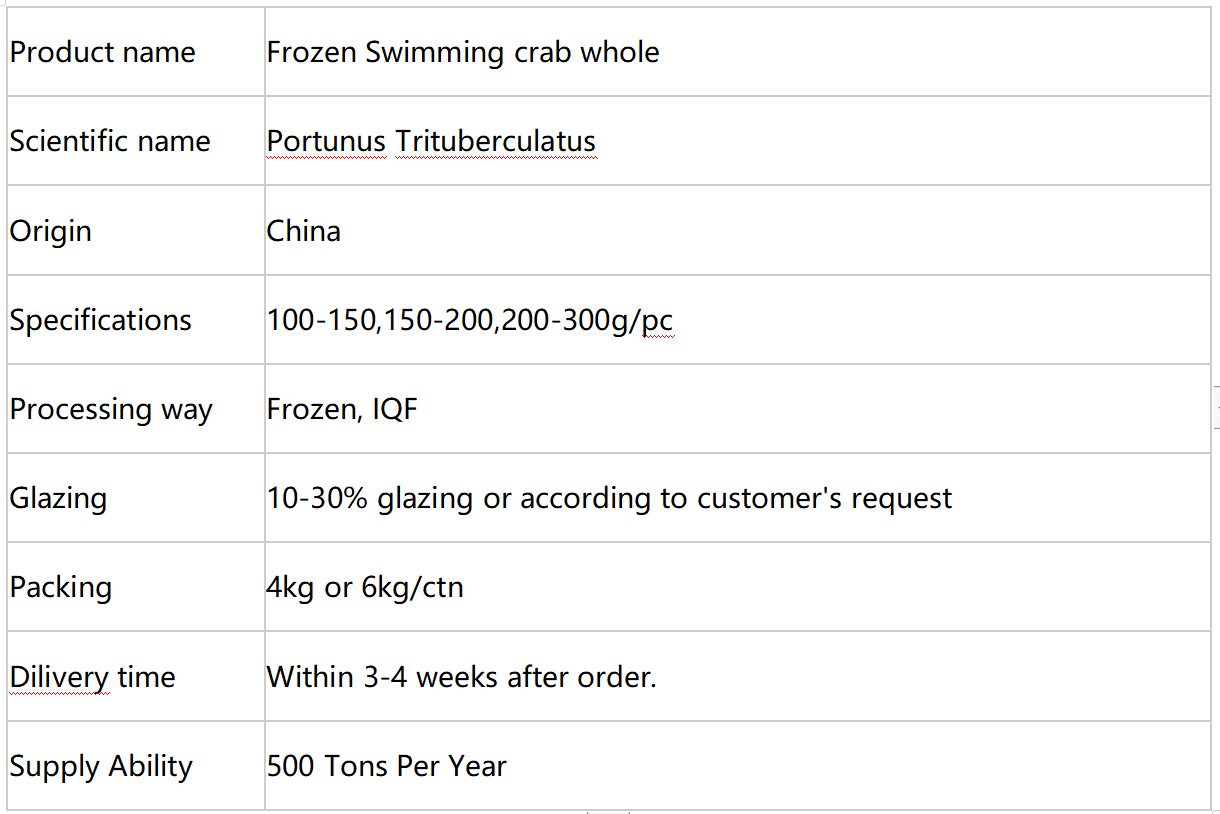The image size is (1220, 814).
Task: Click the "China" cell
Action: (x=737, y=230)
